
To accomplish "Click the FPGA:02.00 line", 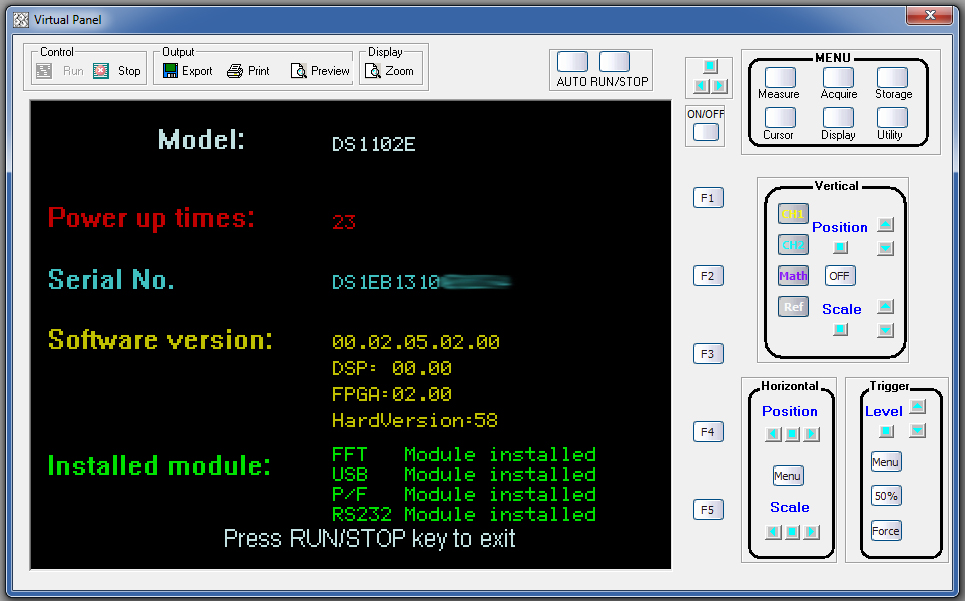I will click(392, 394).
